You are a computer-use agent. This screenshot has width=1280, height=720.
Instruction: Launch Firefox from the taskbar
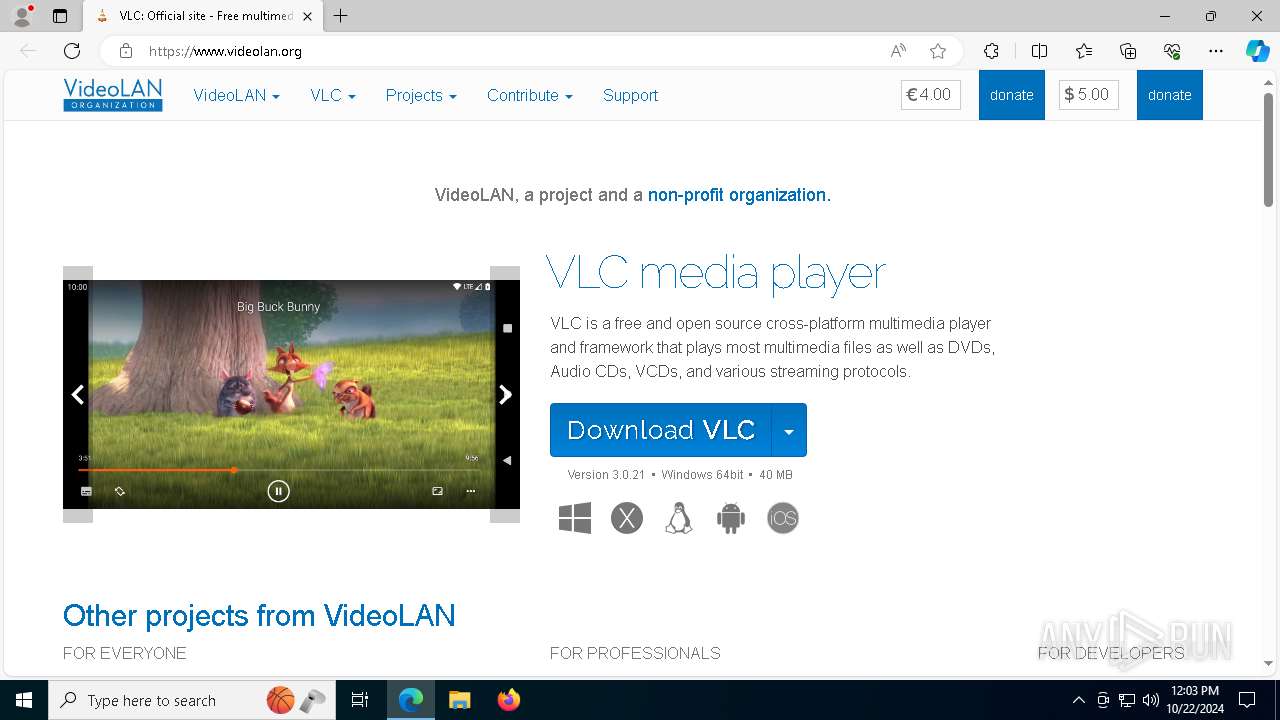click(509, 700)
